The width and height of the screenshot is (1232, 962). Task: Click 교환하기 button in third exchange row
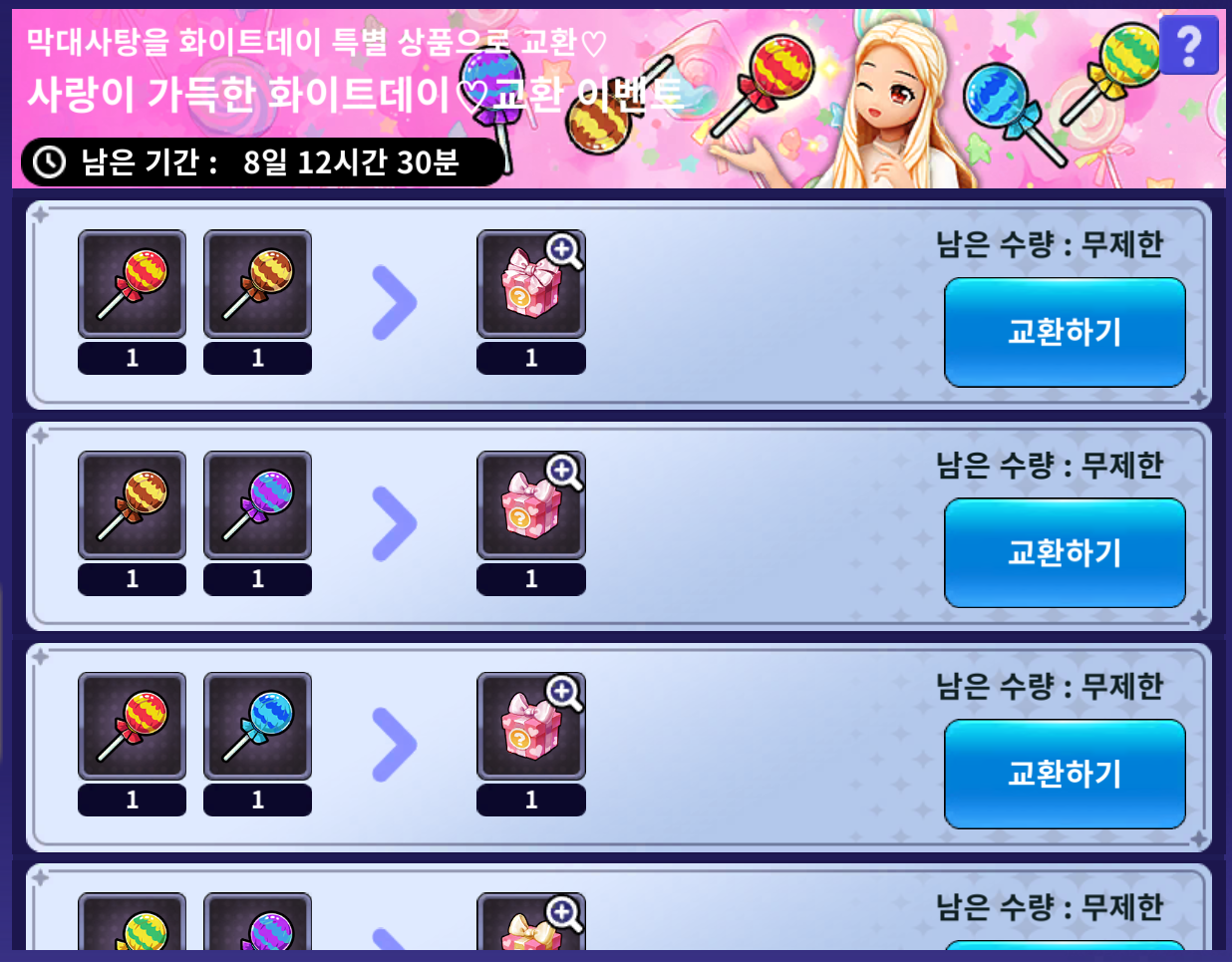[1065, 775]
